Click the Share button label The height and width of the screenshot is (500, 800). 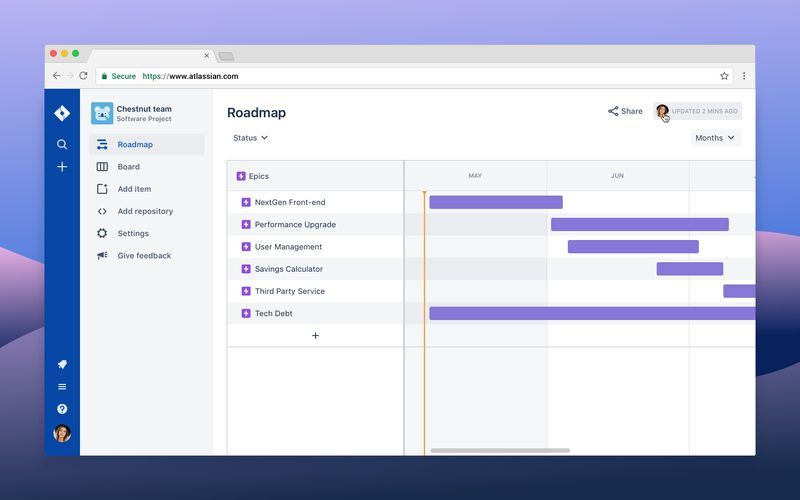(x=632, y=111)
